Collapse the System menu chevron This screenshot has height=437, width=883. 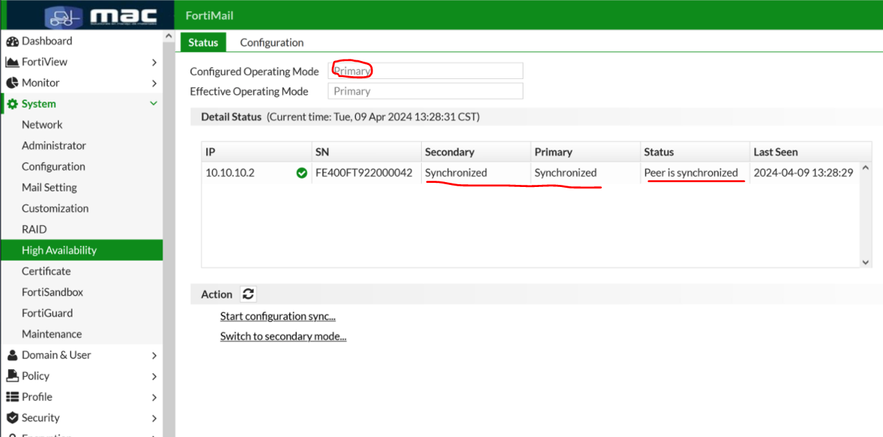coord(153,104)
